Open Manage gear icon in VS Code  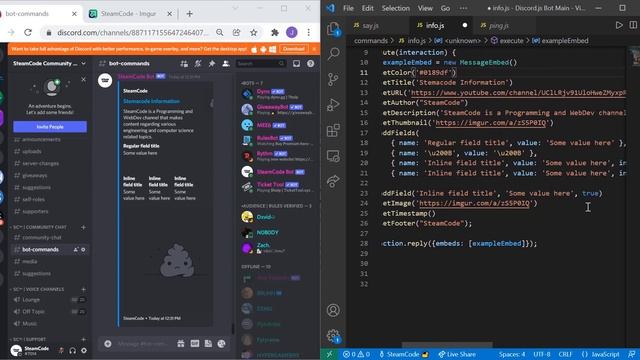pyautogui.click(x=333, y=336)
